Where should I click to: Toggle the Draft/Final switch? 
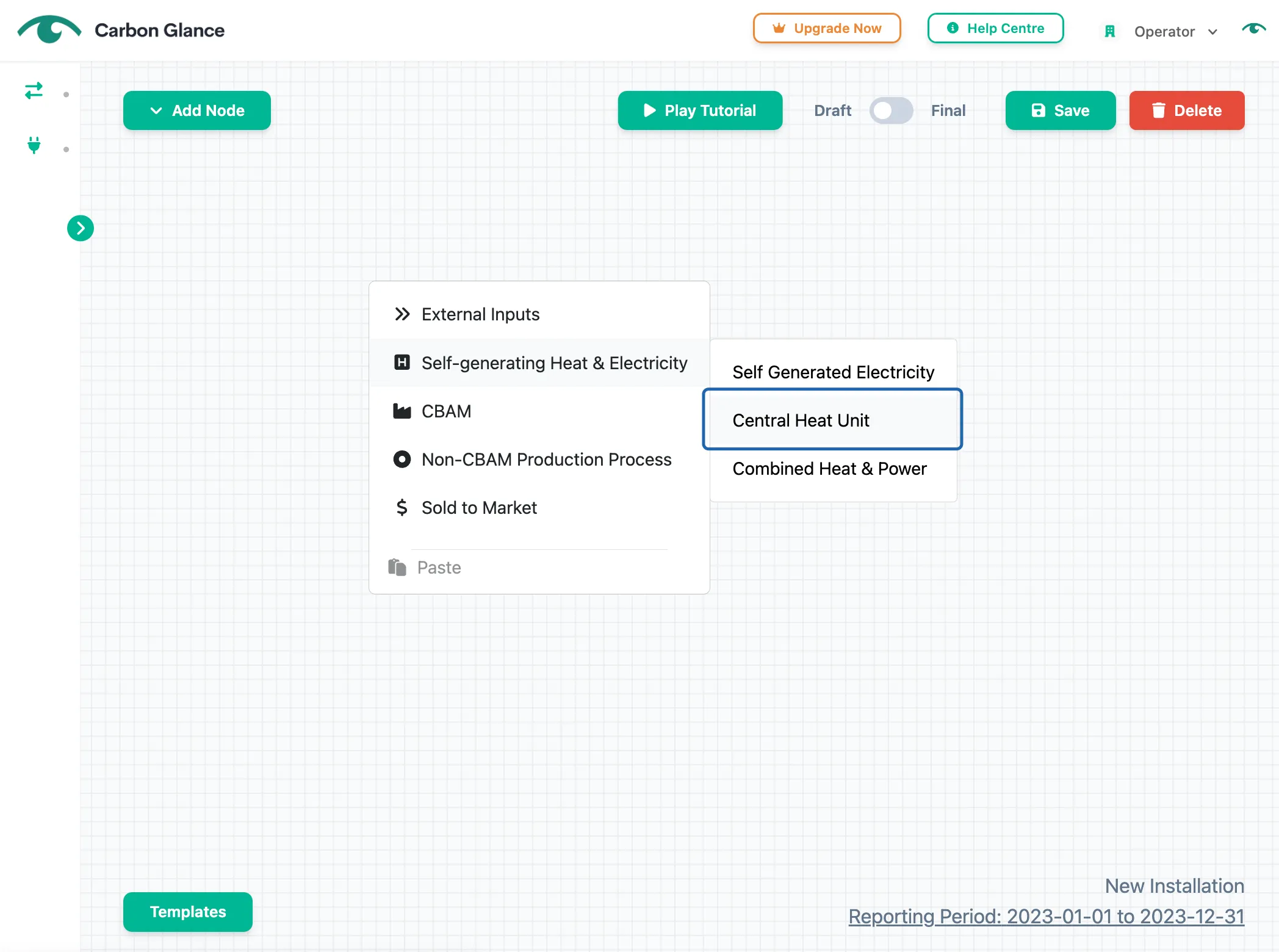[x=891, y=110]
